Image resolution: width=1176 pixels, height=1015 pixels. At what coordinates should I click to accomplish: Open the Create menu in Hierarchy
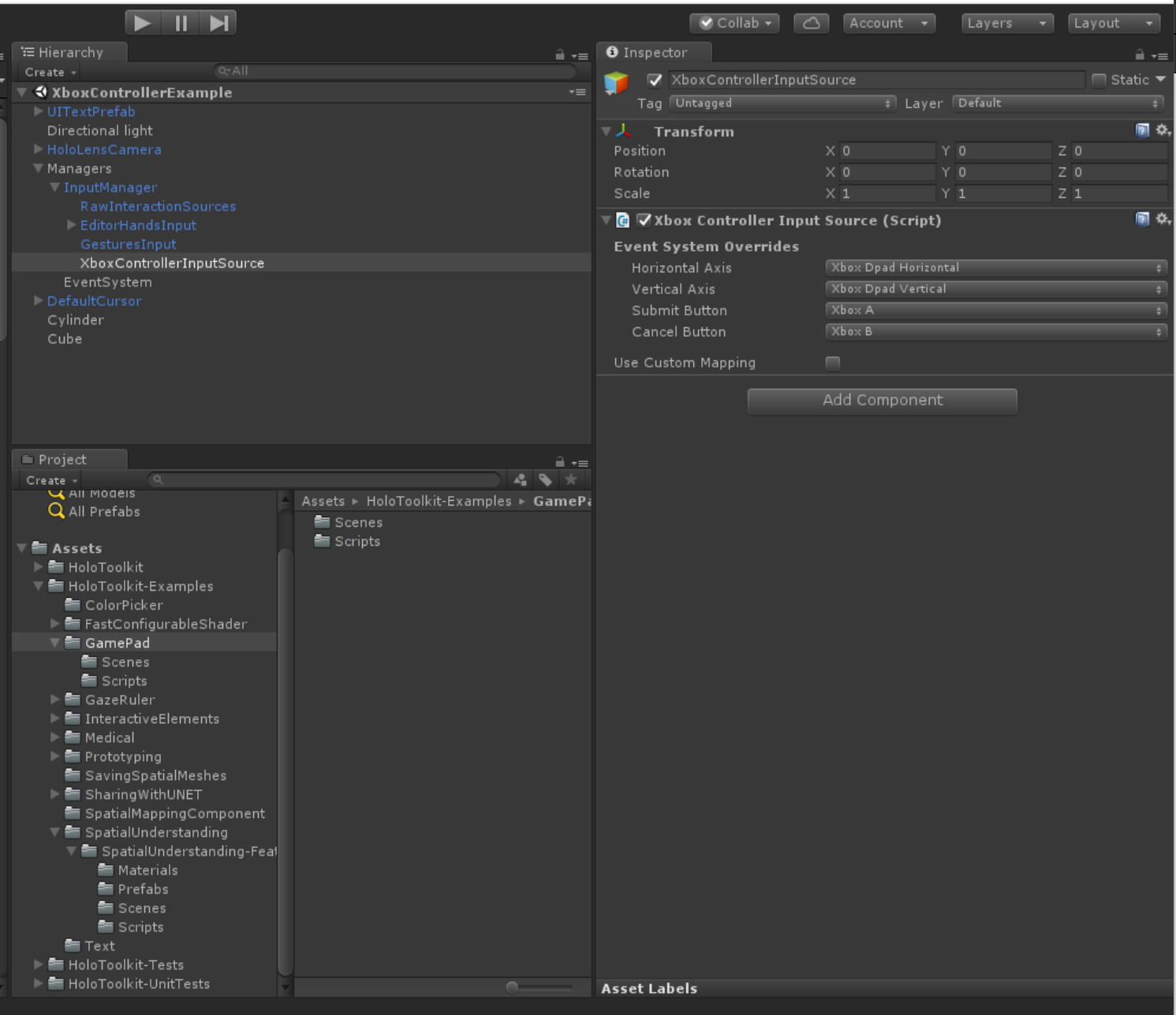point(48,72)
